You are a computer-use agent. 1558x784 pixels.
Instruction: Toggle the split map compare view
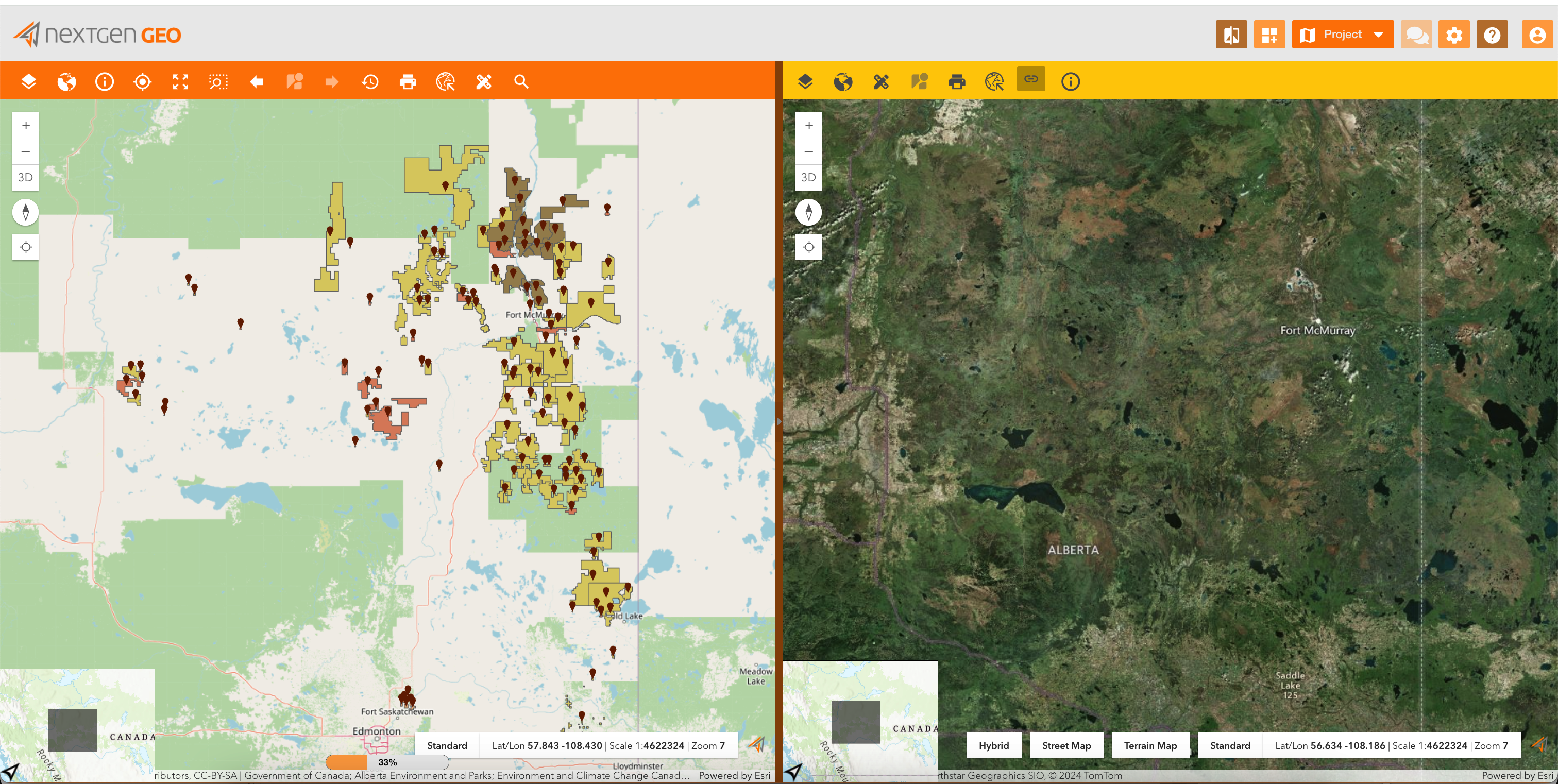click(1231, 35)
